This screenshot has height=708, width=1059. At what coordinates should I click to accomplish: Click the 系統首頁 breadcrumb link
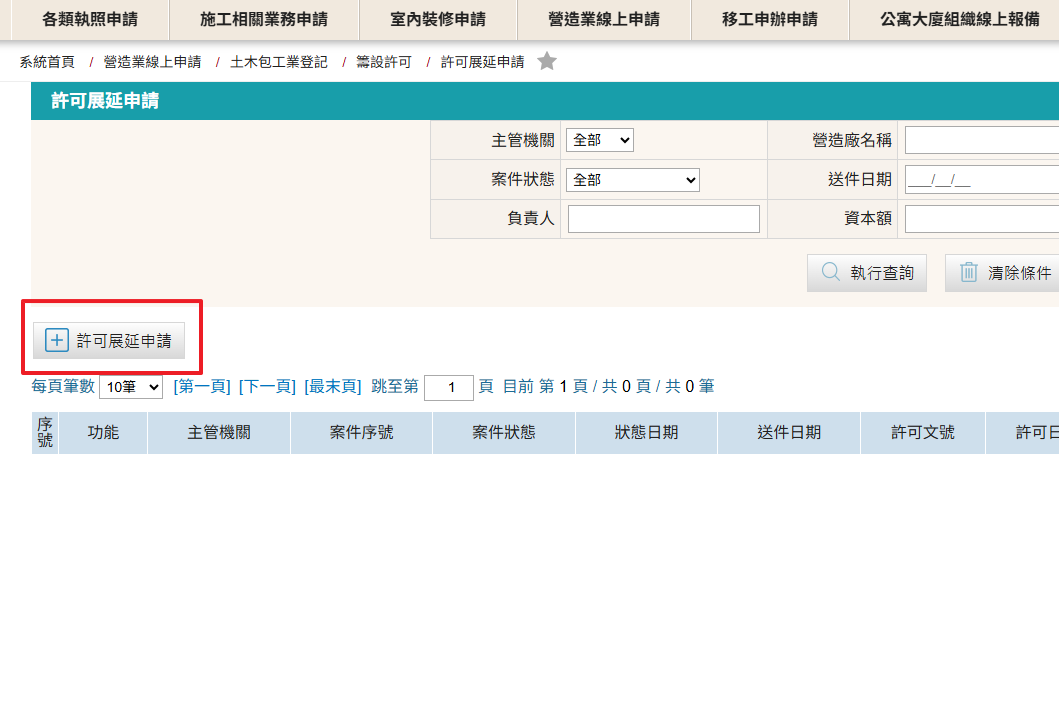point(47,62)
